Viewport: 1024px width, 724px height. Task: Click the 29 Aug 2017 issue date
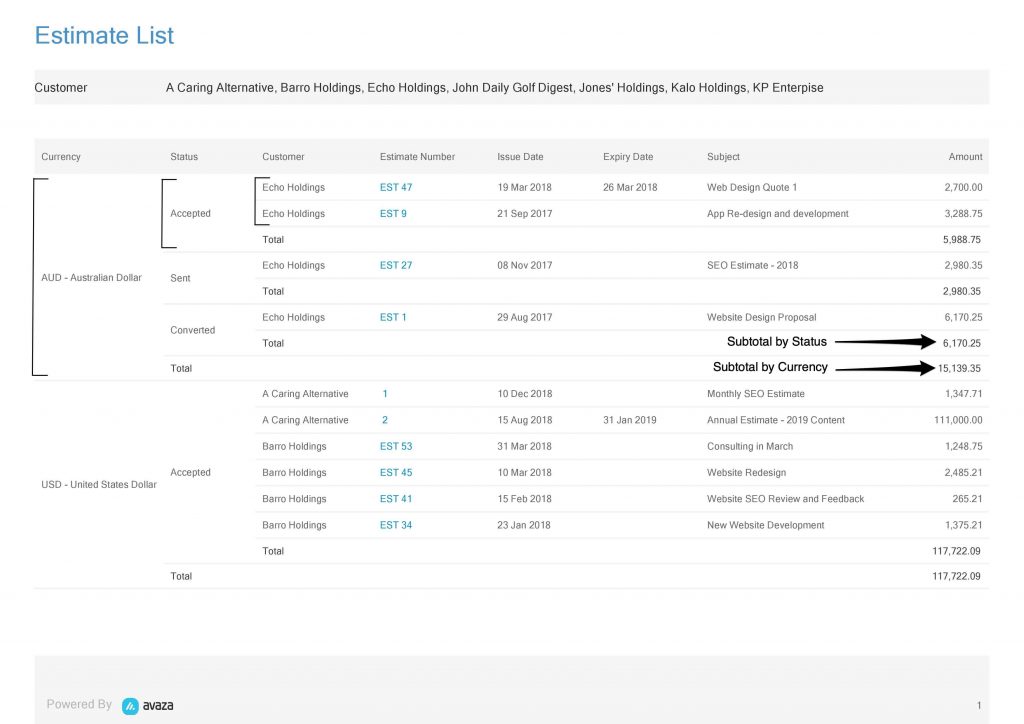[524, 317]
